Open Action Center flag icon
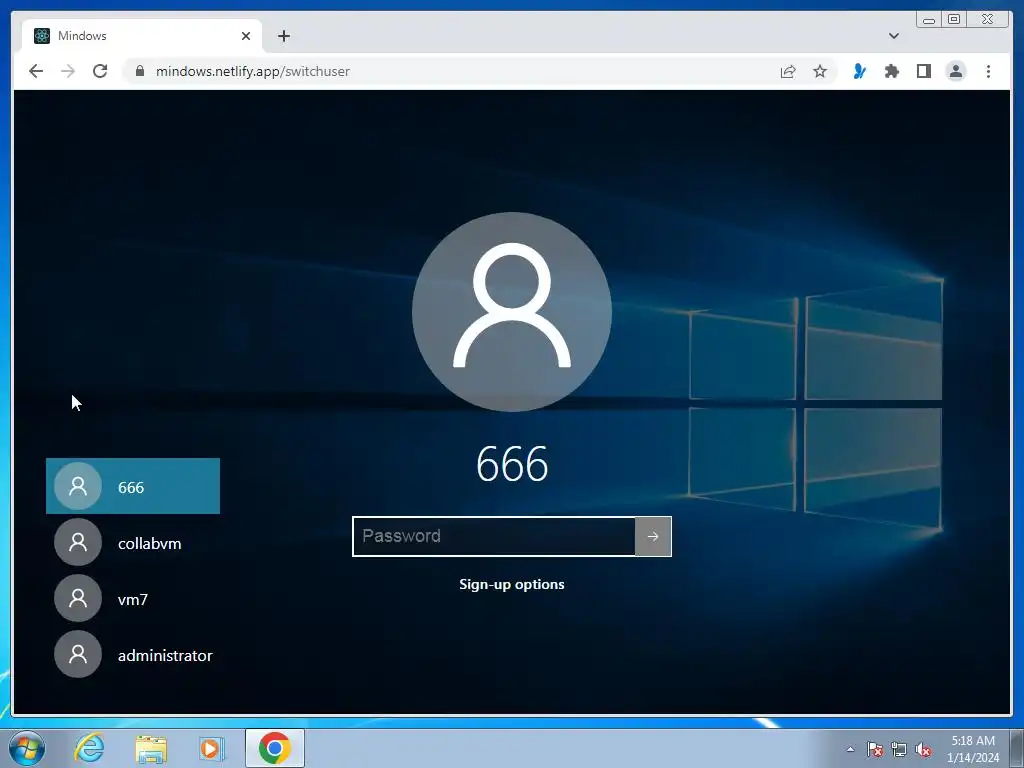This screenshot has width=1024, height=768. [x=875, y=750]
